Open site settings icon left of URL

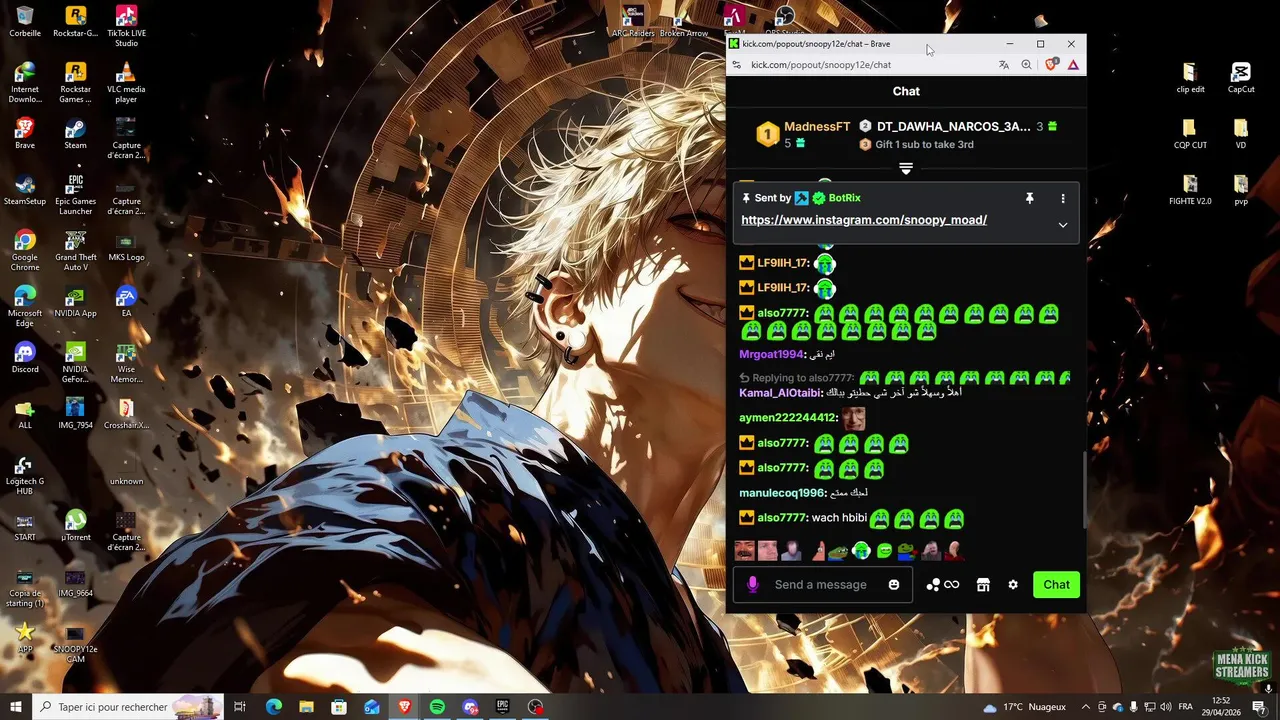737,65
